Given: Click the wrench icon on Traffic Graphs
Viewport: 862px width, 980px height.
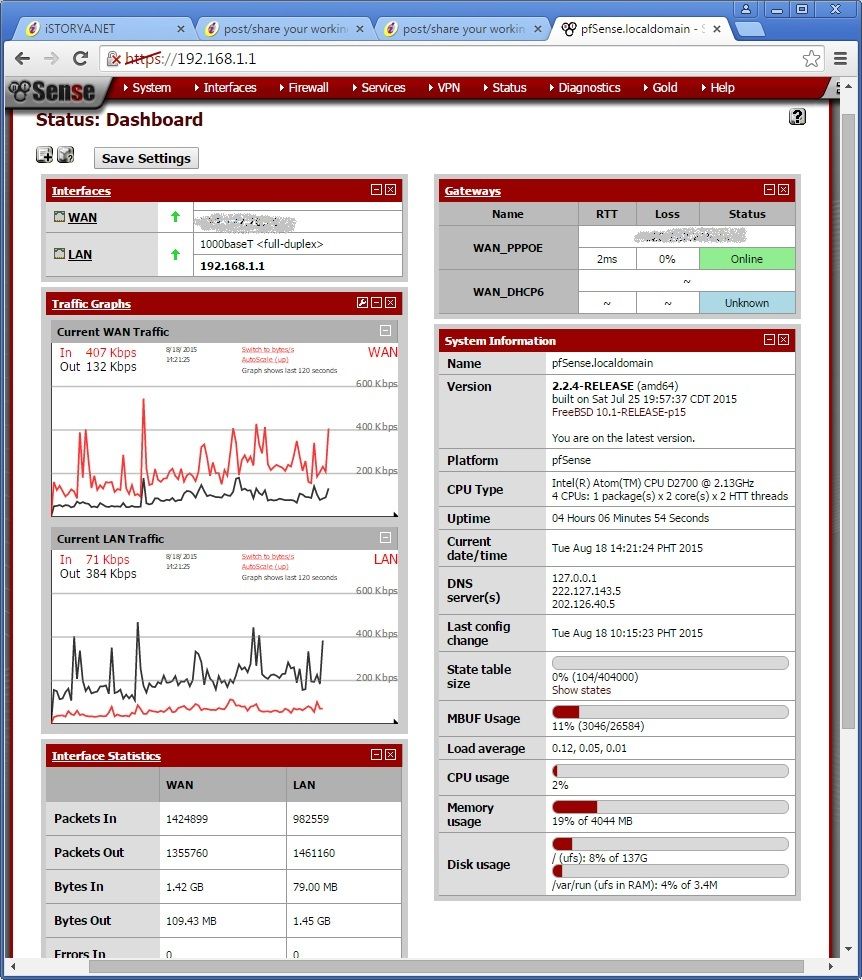Looking at the screenshot, I should (x=362, y=303).
